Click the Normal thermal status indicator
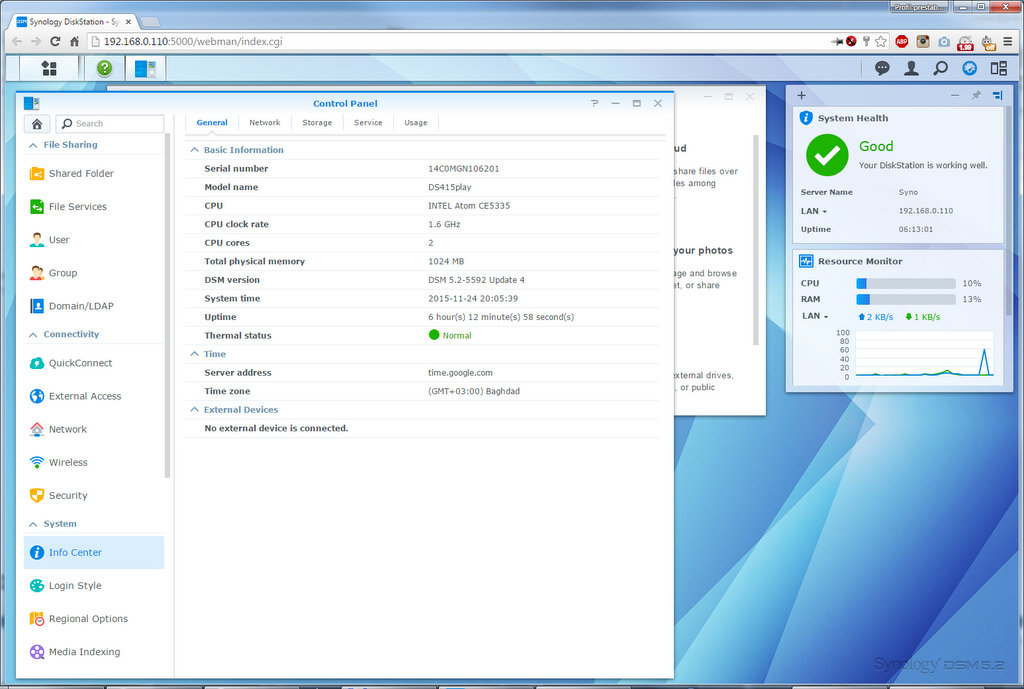This screenshot has height=689, width=1024. pyautogui.click(x=450, y=335)
